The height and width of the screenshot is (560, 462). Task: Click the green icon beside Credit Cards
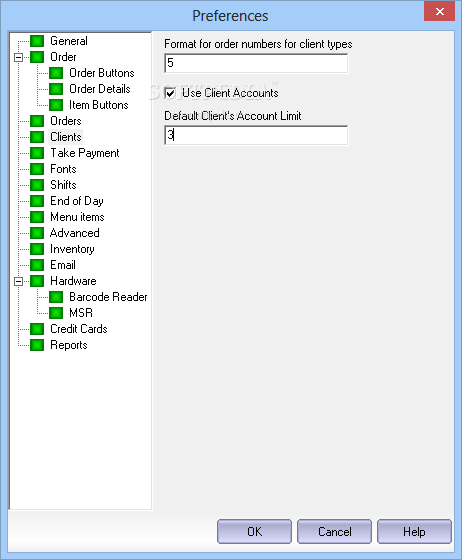pos(37,329)
